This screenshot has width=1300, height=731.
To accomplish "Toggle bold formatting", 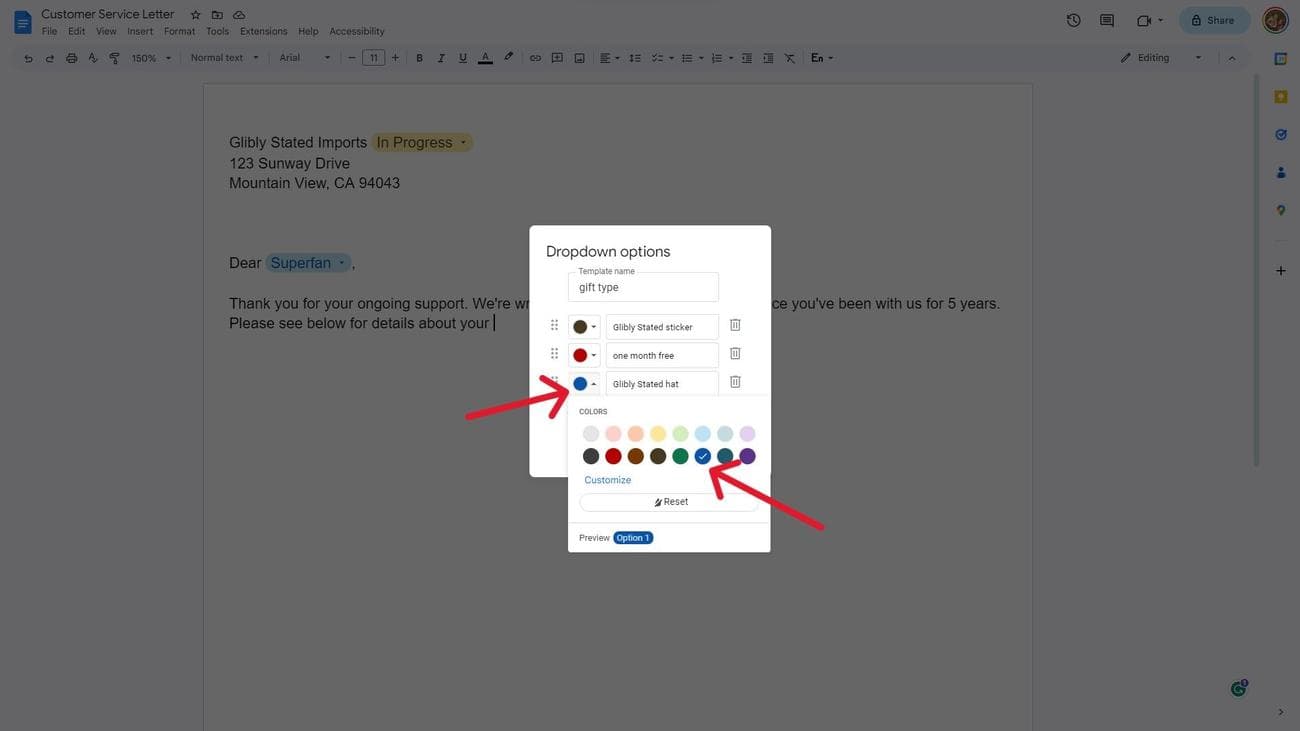I will tap(419, 58).
